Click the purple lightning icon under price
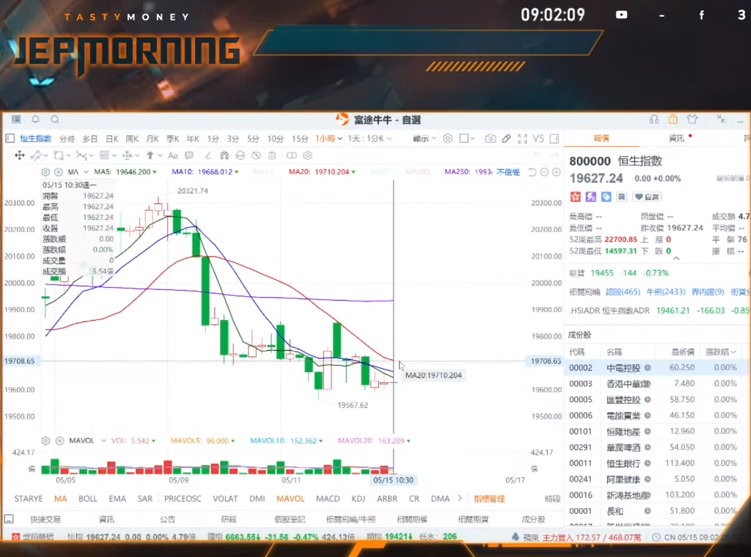This screenshot has width=751, height=557. tap(591, 197)
